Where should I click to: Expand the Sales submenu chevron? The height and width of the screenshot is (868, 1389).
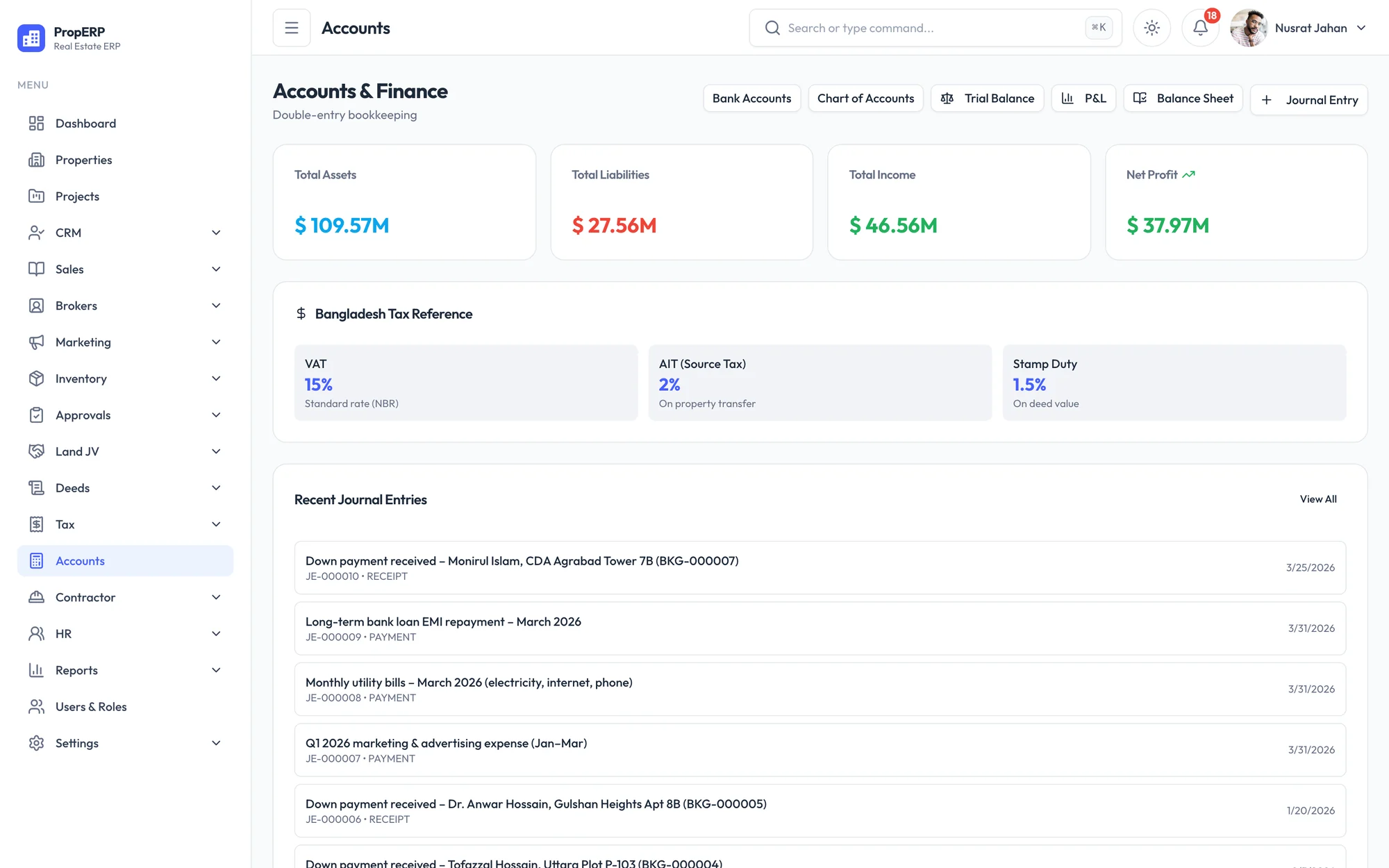[x=216, y=269]
